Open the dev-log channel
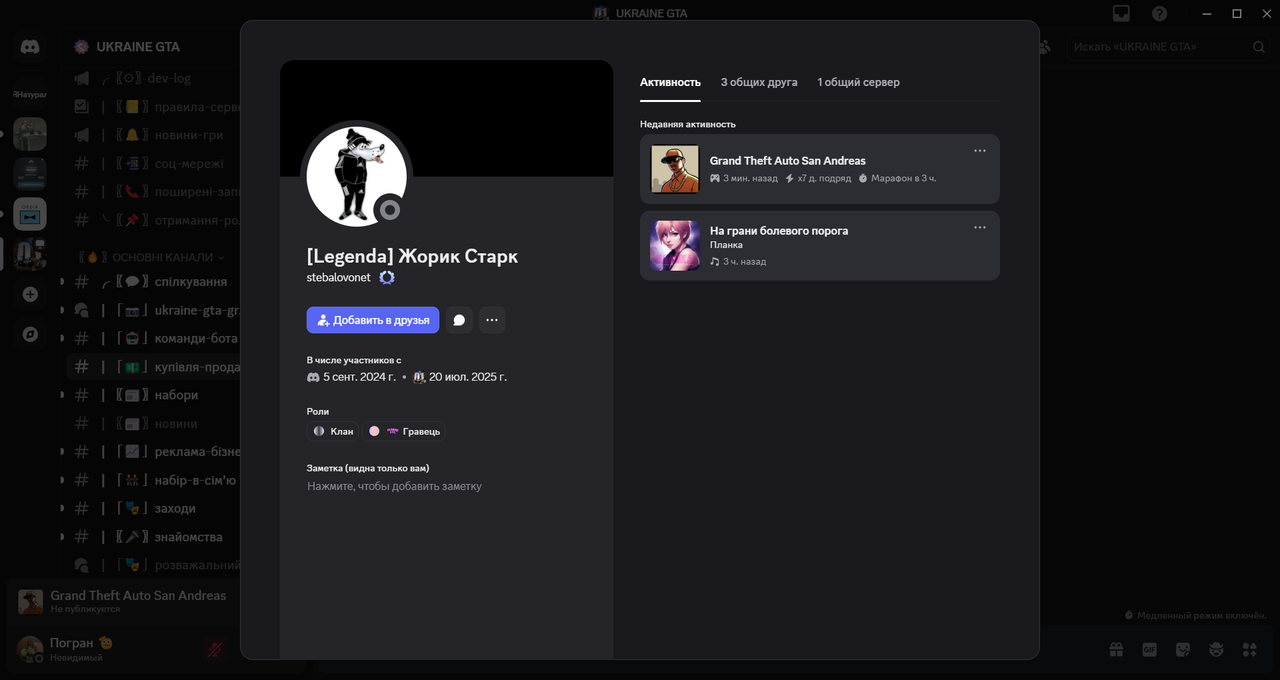Image resolution: width=1280 pixels, height=680 pixels. [x=168, y=78]
